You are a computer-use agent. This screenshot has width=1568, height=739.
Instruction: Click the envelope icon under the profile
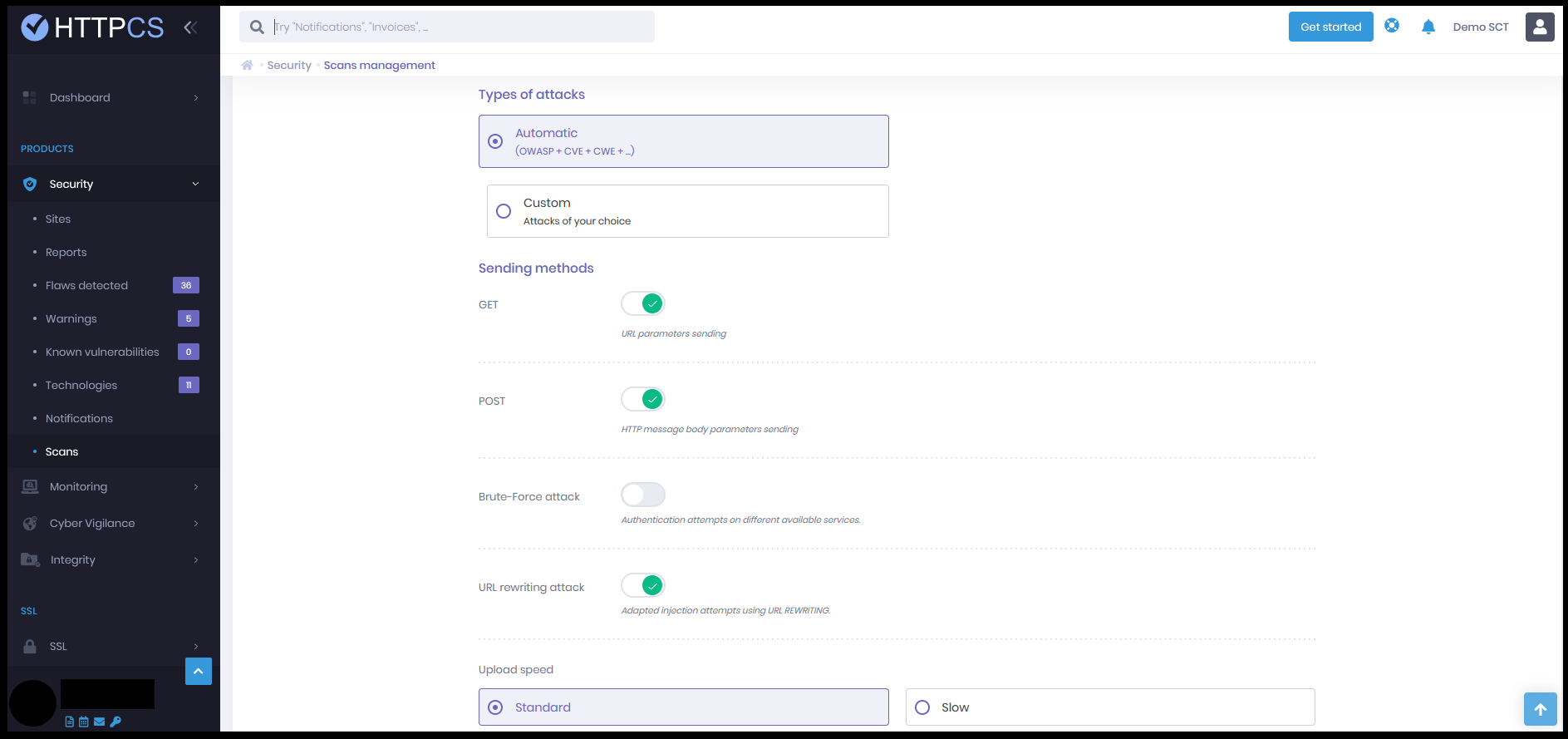pos(100,722)
